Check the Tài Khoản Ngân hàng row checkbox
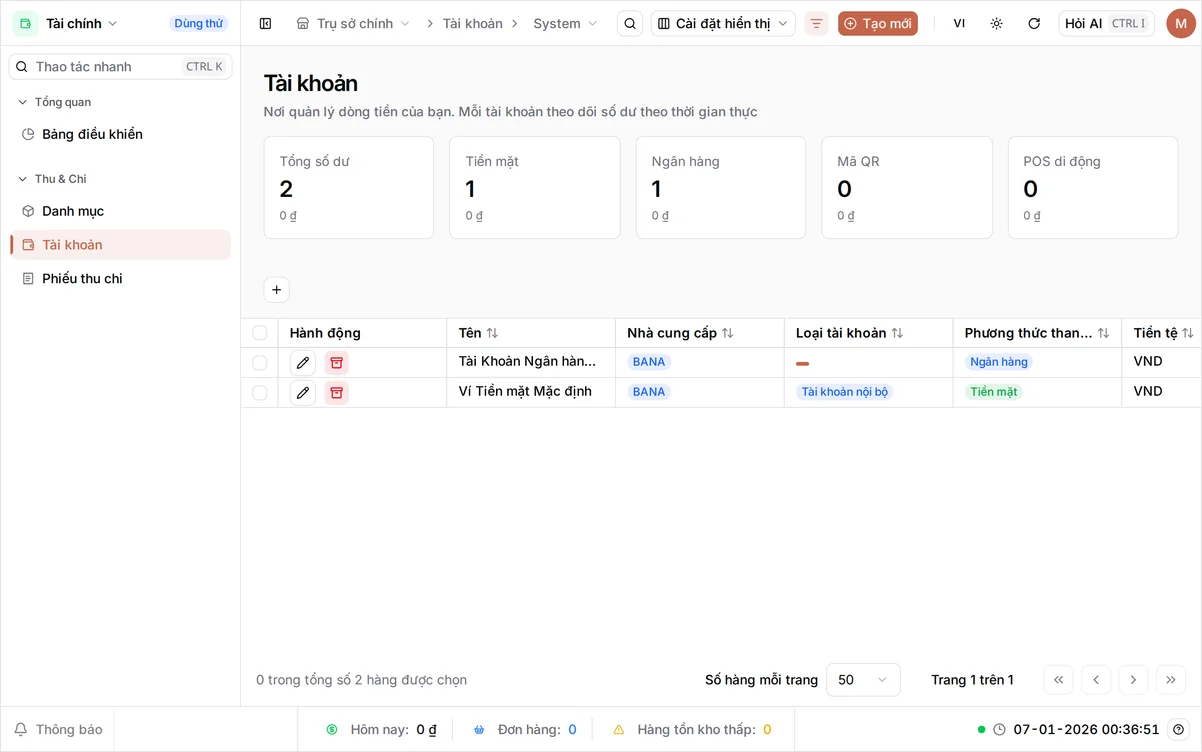The image size is (1202, 752). (x=260, y=363)
